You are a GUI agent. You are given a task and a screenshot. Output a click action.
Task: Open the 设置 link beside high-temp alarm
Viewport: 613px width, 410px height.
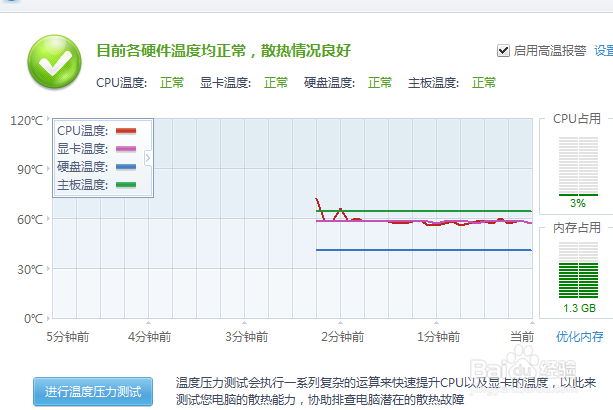click(604, 51)
